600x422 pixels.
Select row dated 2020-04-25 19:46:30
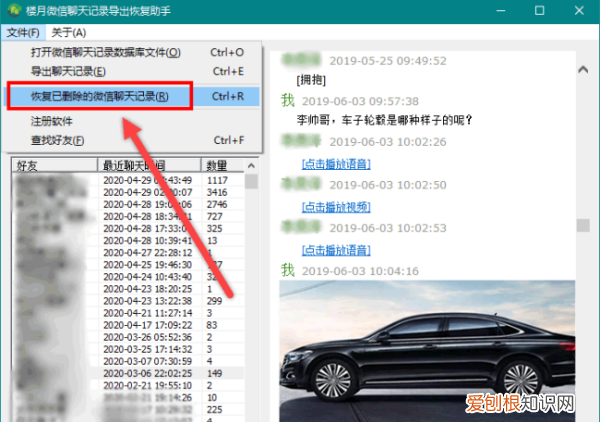coord(128,265)
